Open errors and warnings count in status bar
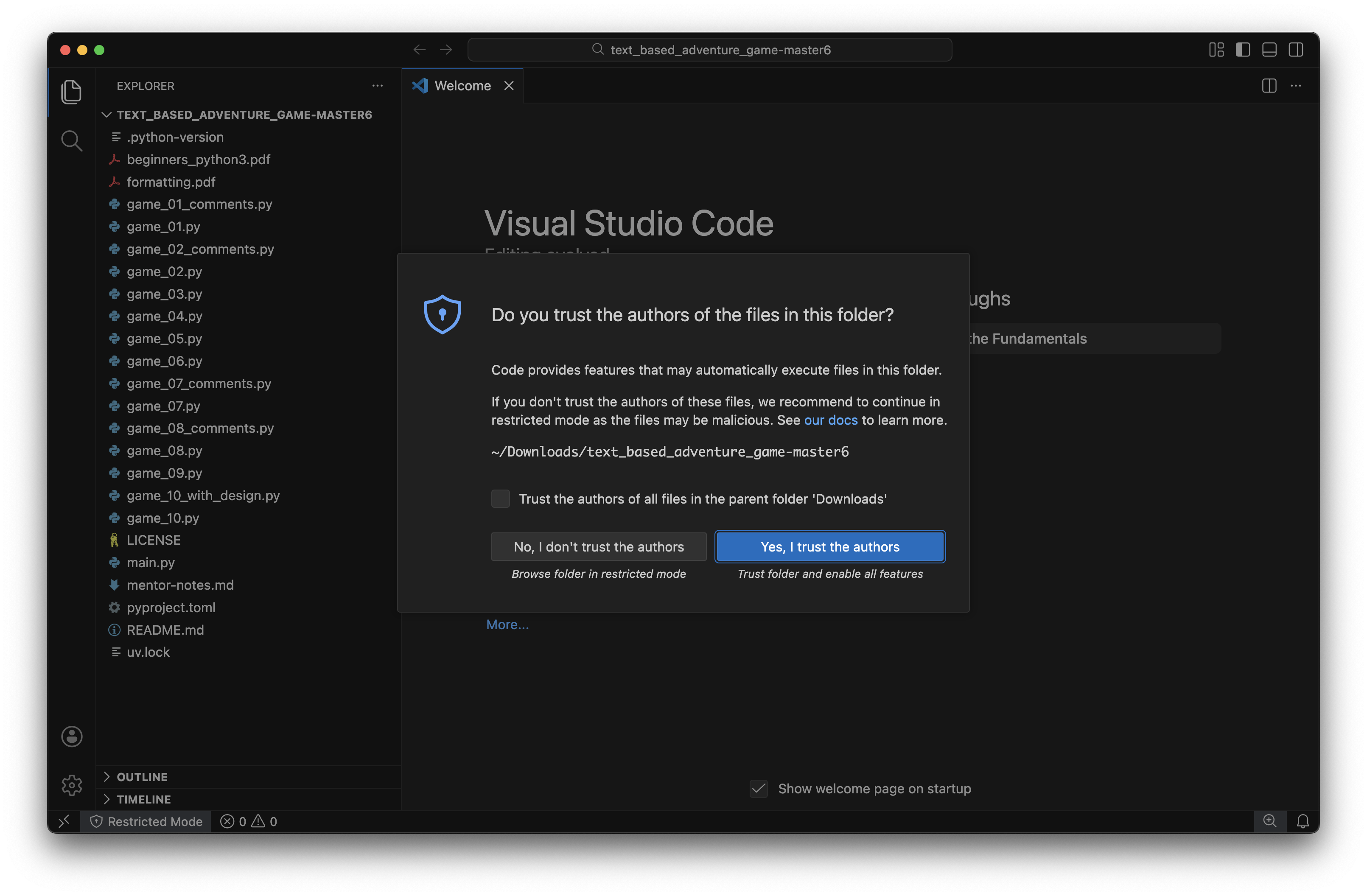The height and width of the screenshot is (896, 1367). click(249, 821)
